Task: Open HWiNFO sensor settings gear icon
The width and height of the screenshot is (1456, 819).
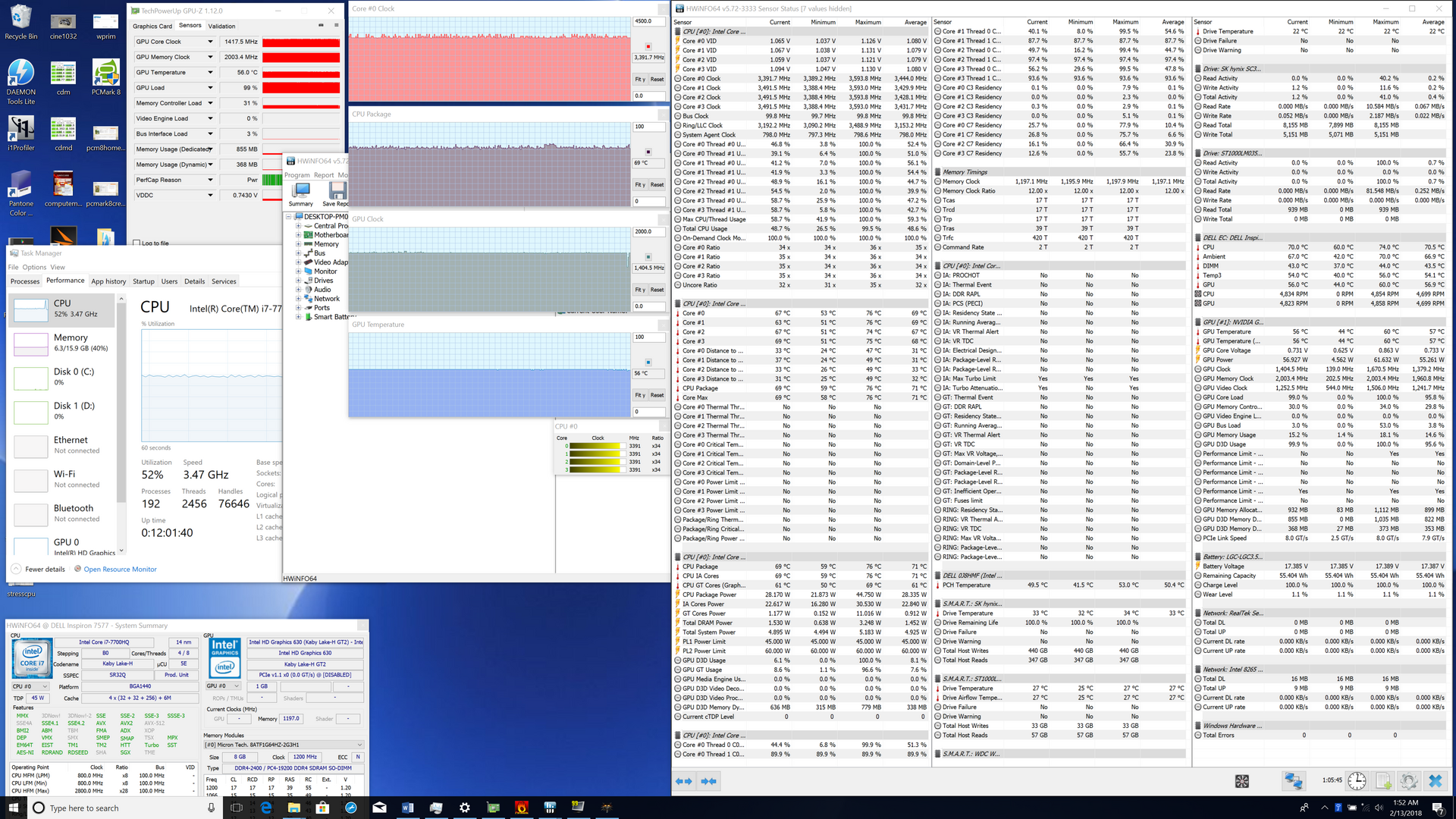Action: pyautogui.click(x=1409, y=780)
